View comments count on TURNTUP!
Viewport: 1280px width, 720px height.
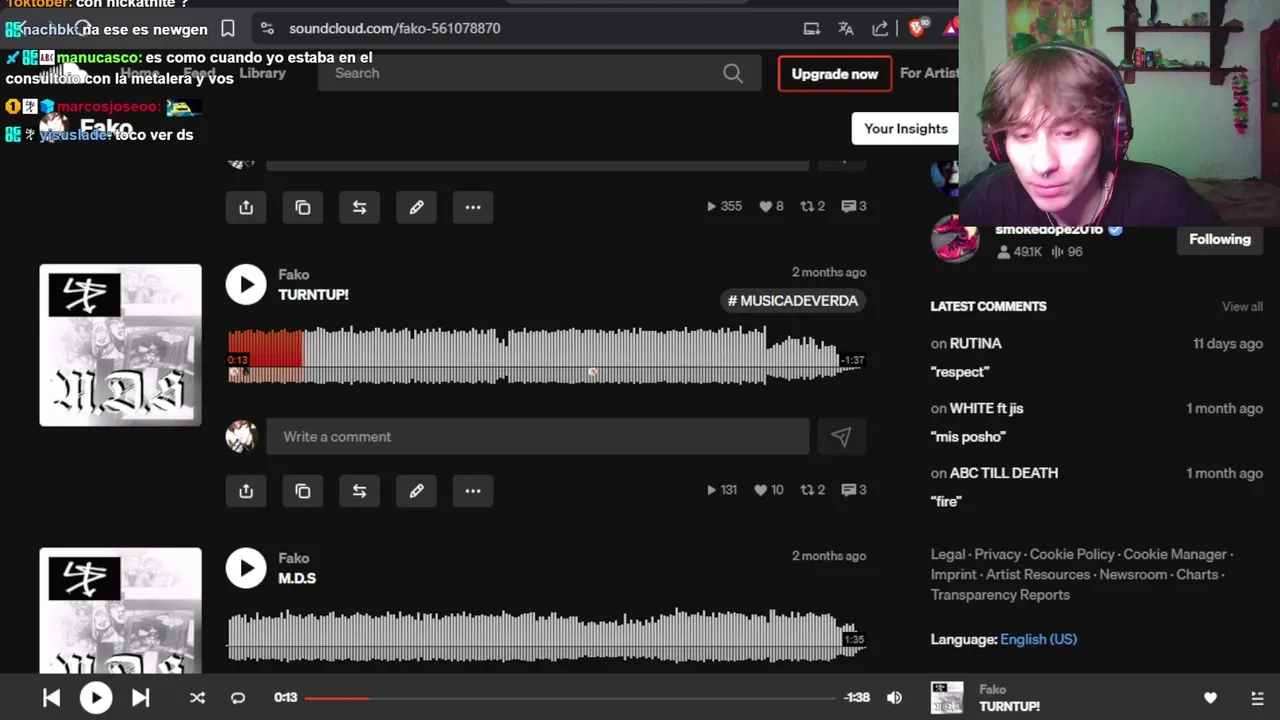pyautogui.click(x=854, y=490)
